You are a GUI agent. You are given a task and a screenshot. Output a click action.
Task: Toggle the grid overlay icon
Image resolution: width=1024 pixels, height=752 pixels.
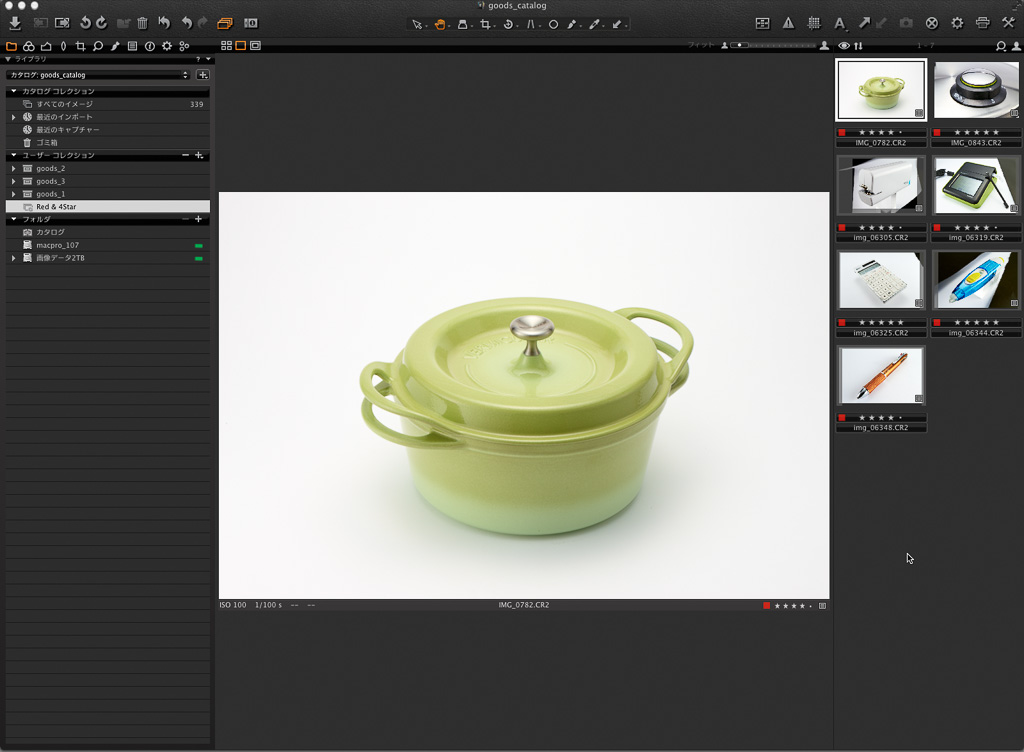813,23
